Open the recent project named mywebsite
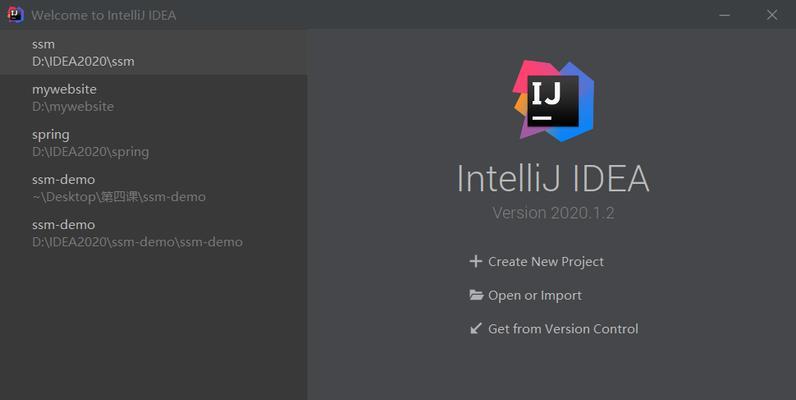Image resolution: width=796 pixels, height=400 pixels. click(x=153, y=97)
